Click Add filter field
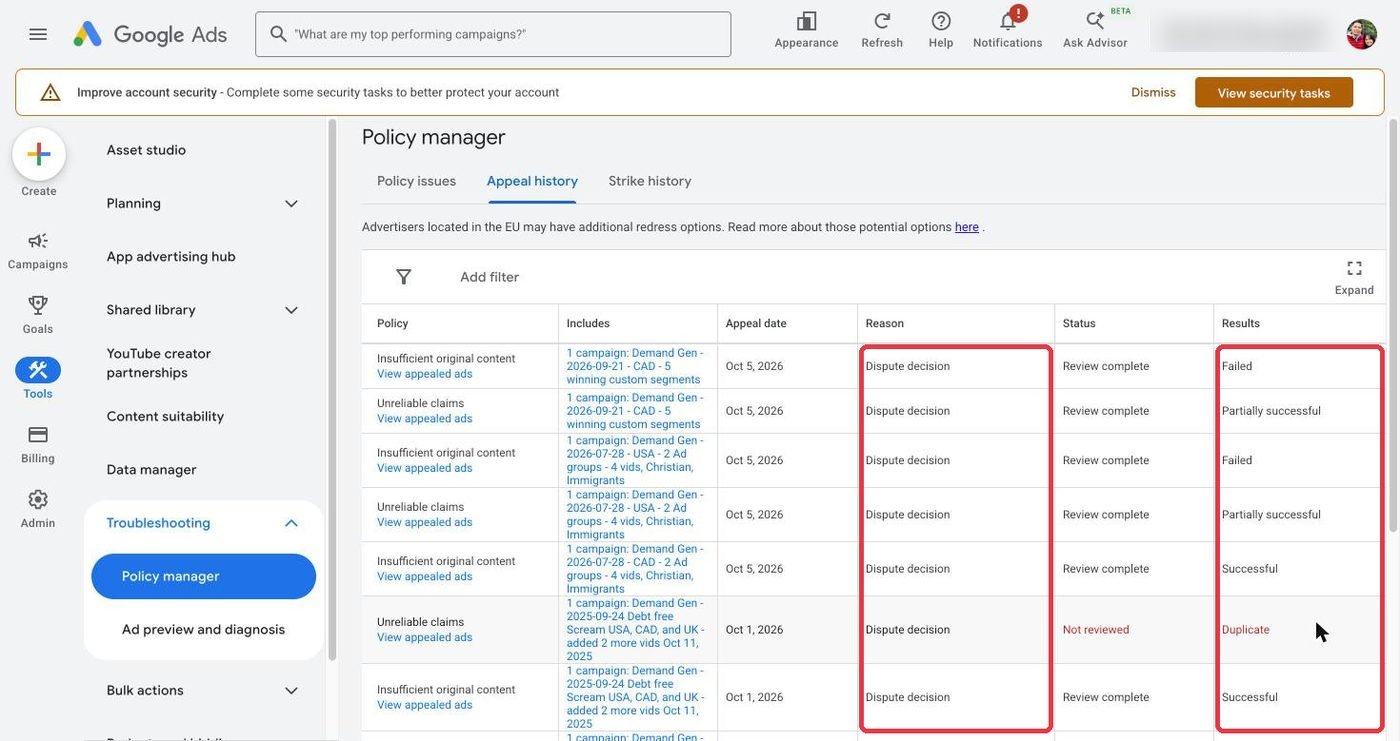1400x741 pixels. tap(489, 277)
